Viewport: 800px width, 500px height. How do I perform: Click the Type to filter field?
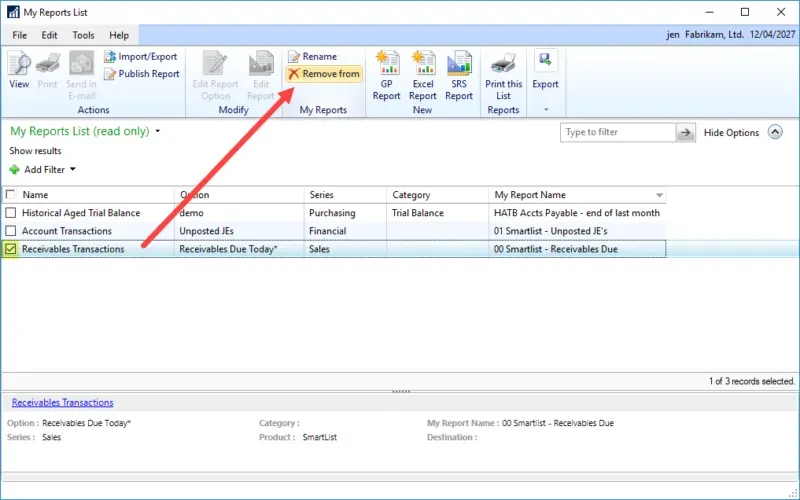tap(617, 132)
